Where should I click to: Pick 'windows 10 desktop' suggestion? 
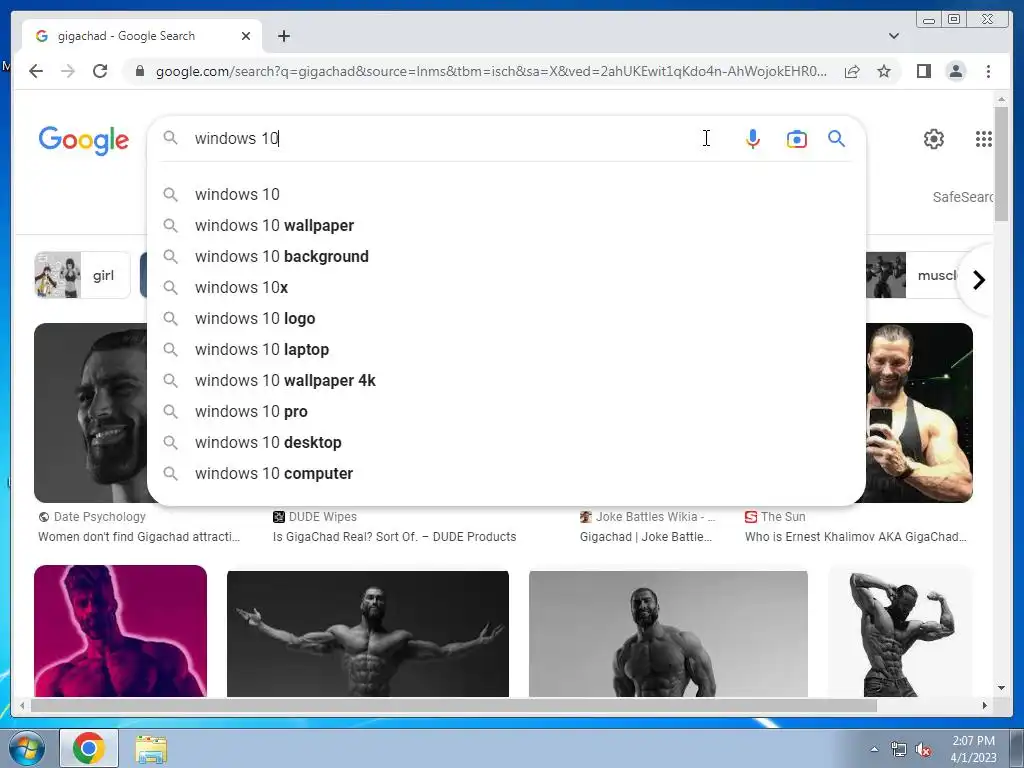click(506, 442)
